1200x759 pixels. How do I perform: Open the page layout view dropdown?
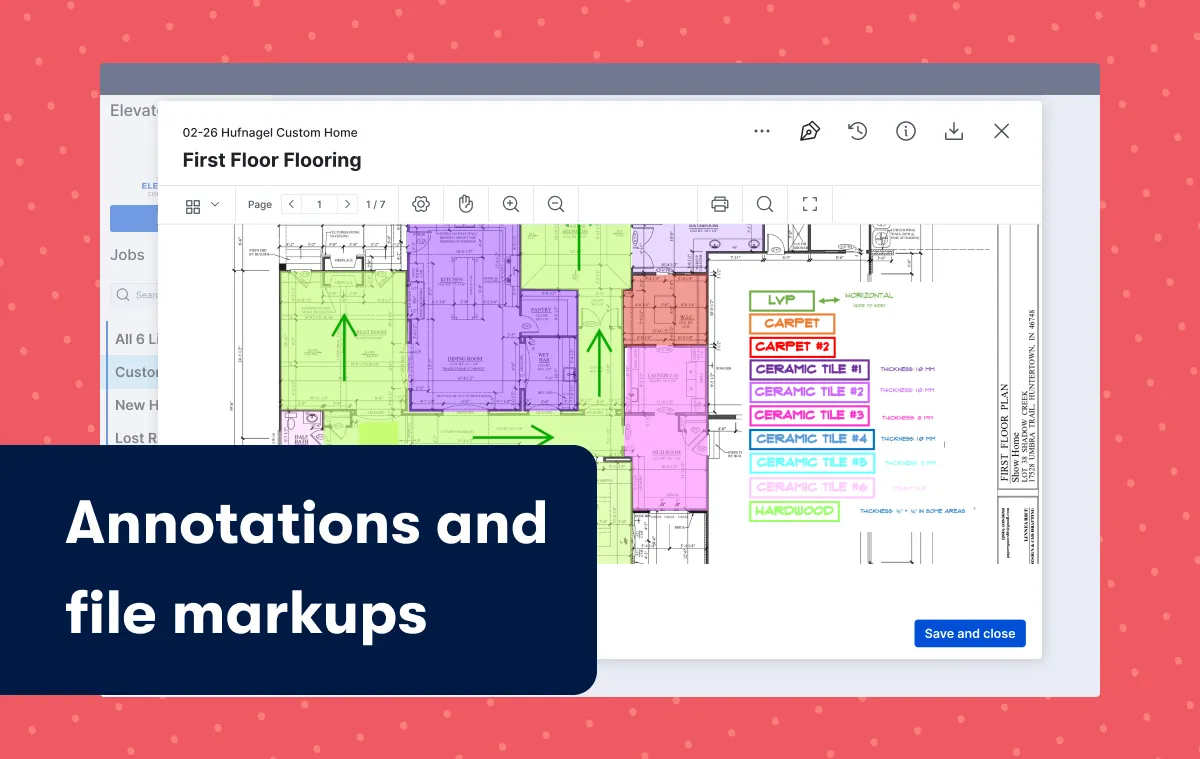pyautogui.click(x=201, y=204)
